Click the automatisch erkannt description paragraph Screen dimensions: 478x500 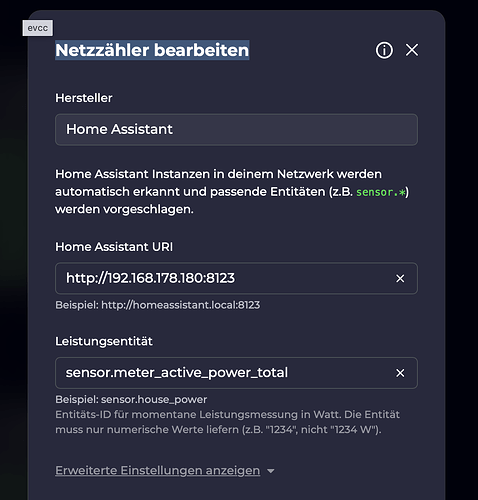[232, 192]
